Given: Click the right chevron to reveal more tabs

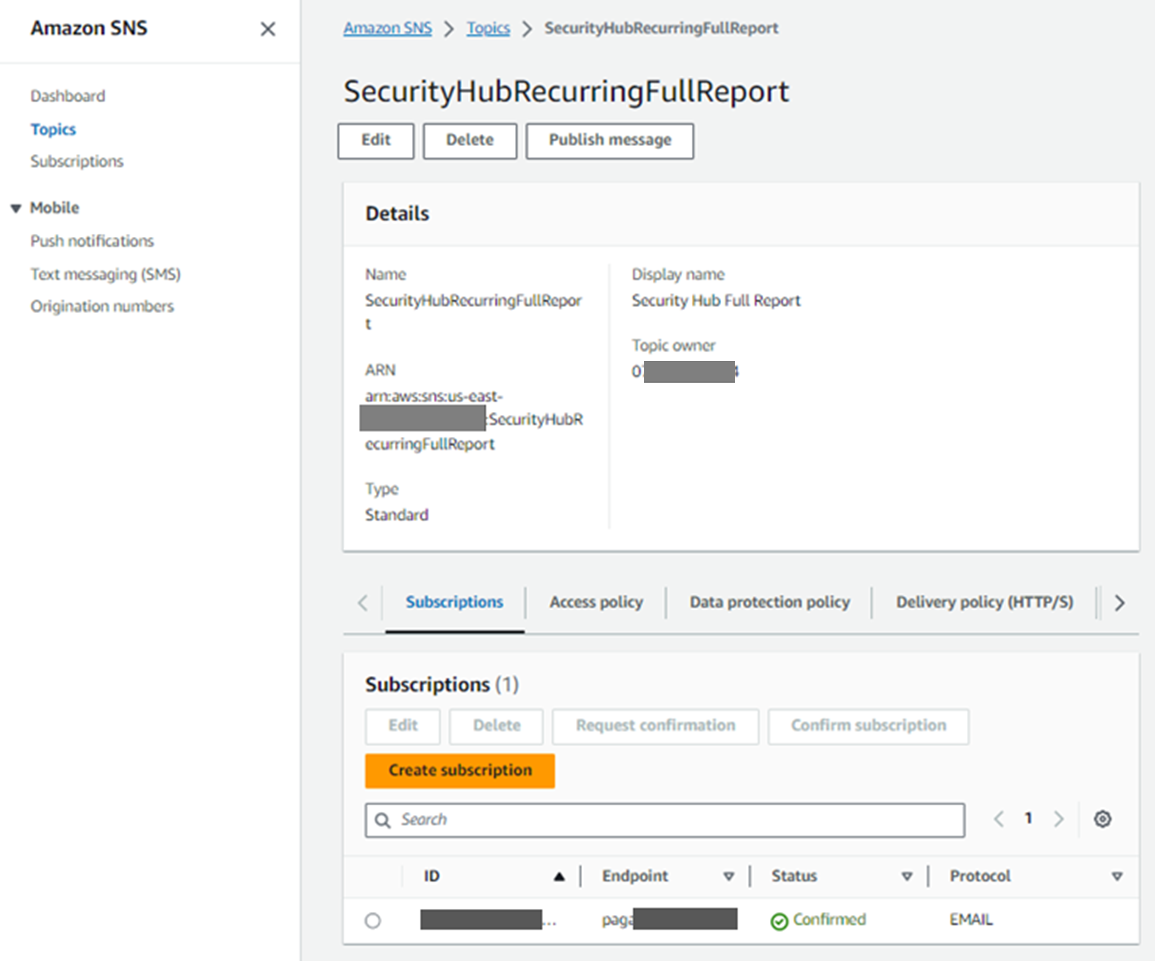Looking at the screenshot, I should click(x=1120, y=602).
